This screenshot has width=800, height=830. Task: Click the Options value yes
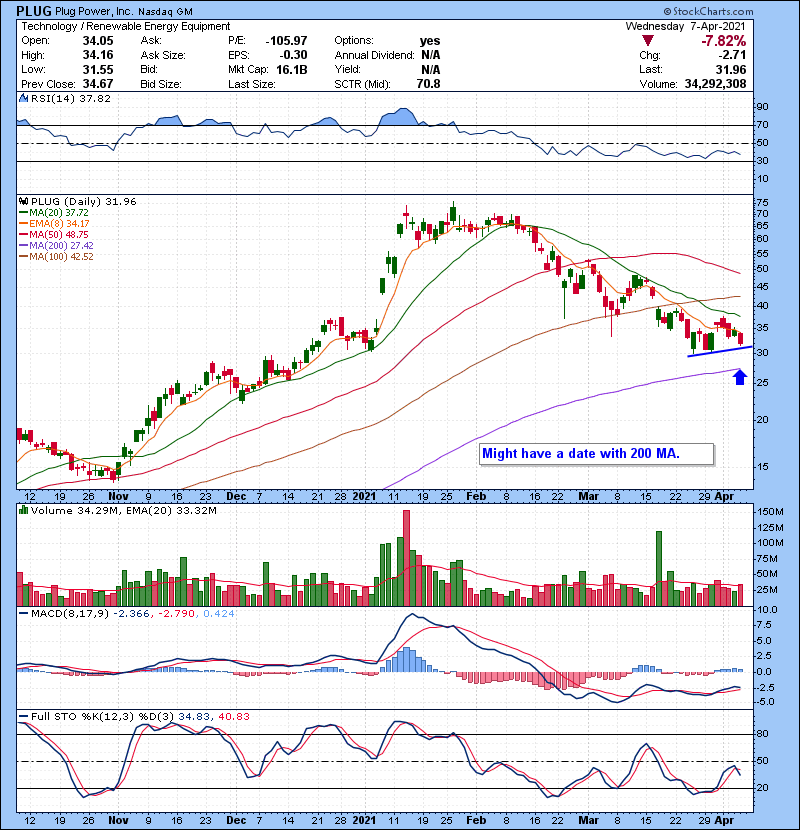[x=430, y=41]
